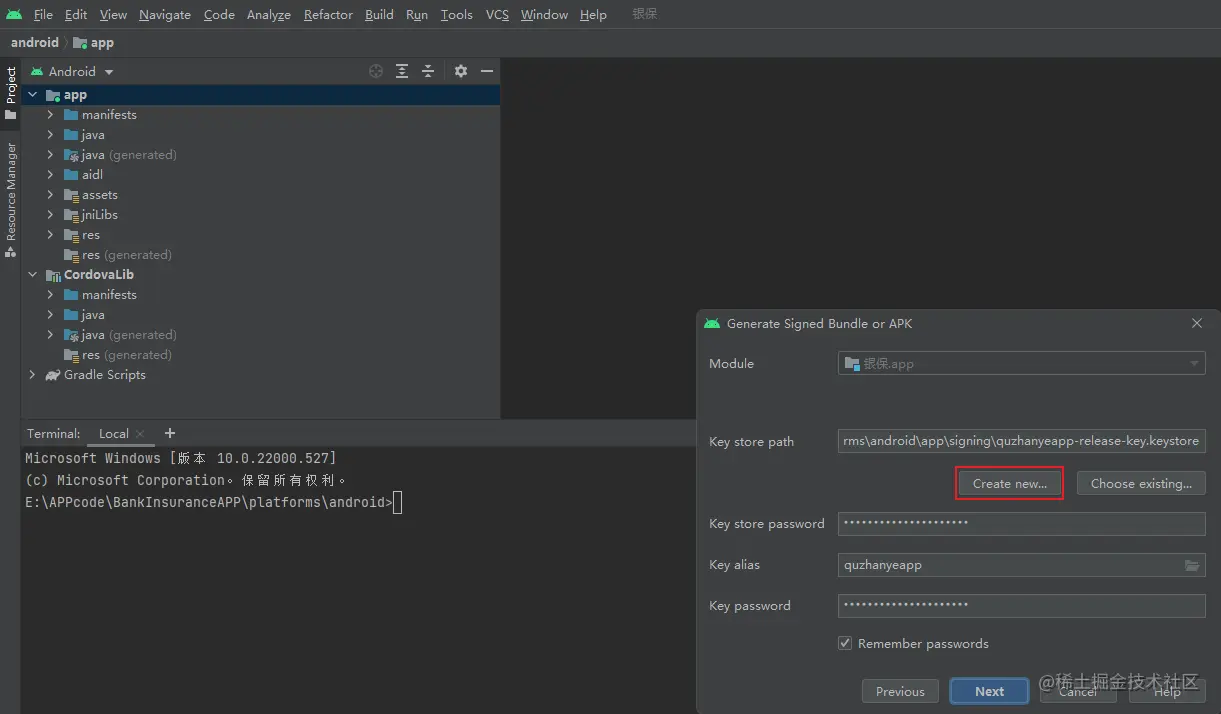Image resolution: width=1221 pixels, height=714 pixels.
Task: Click the Previous button
Action: pyautogui.click(x=900, y=691)
